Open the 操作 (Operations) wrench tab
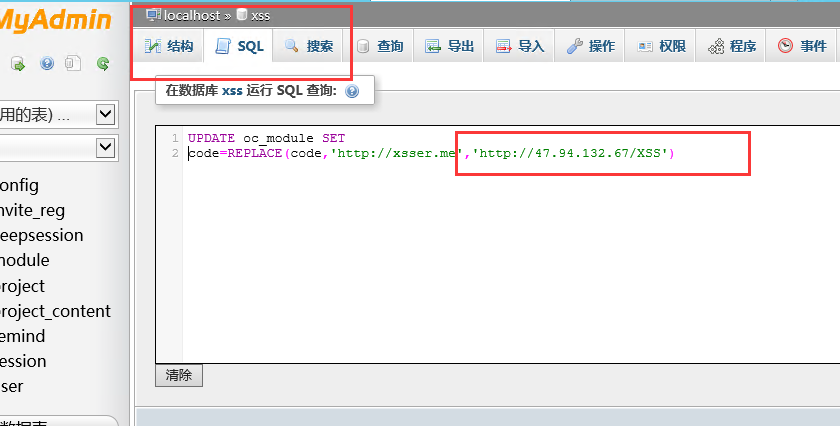 point(590,46)
